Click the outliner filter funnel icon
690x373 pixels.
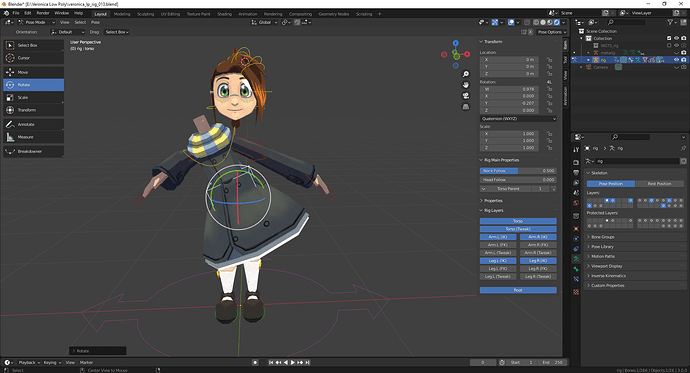pos(670,22)
